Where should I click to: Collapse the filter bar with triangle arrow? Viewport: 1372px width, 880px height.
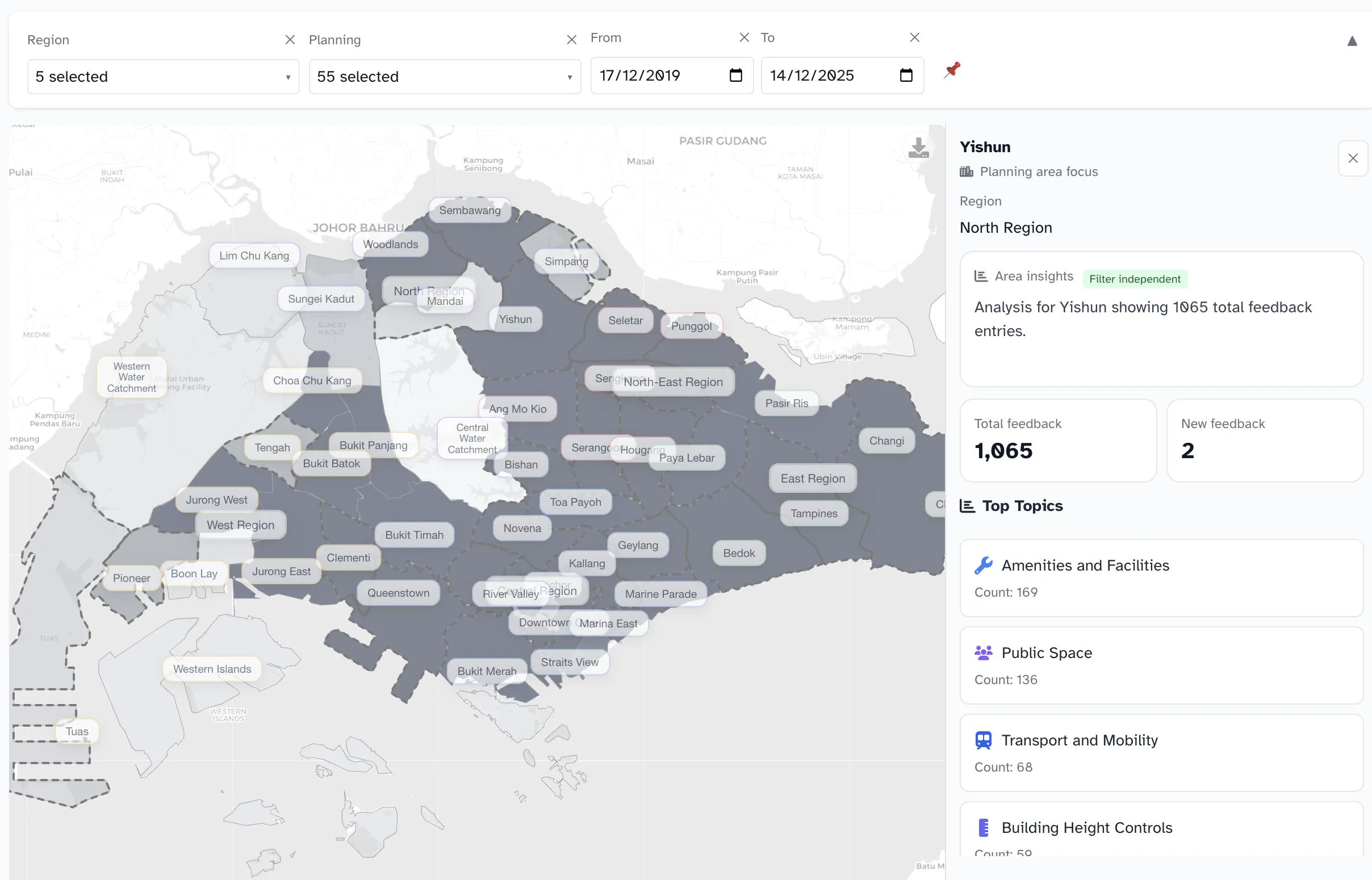[1352, 41]
